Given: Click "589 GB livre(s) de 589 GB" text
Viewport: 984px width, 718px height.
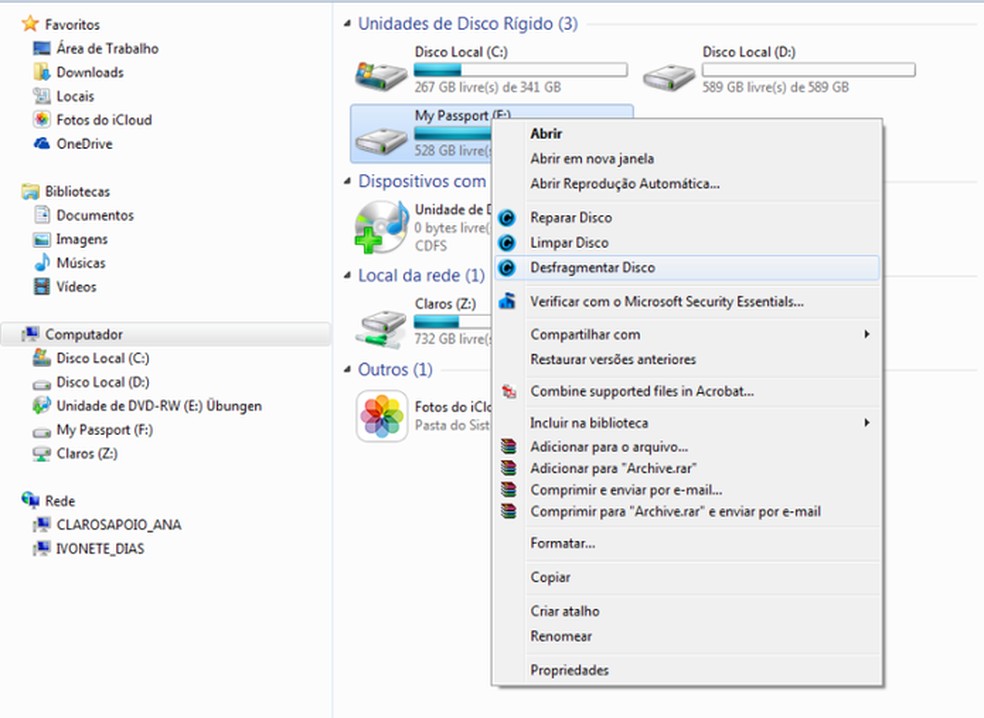Looking at the screenshot, I should click(776, 87).
